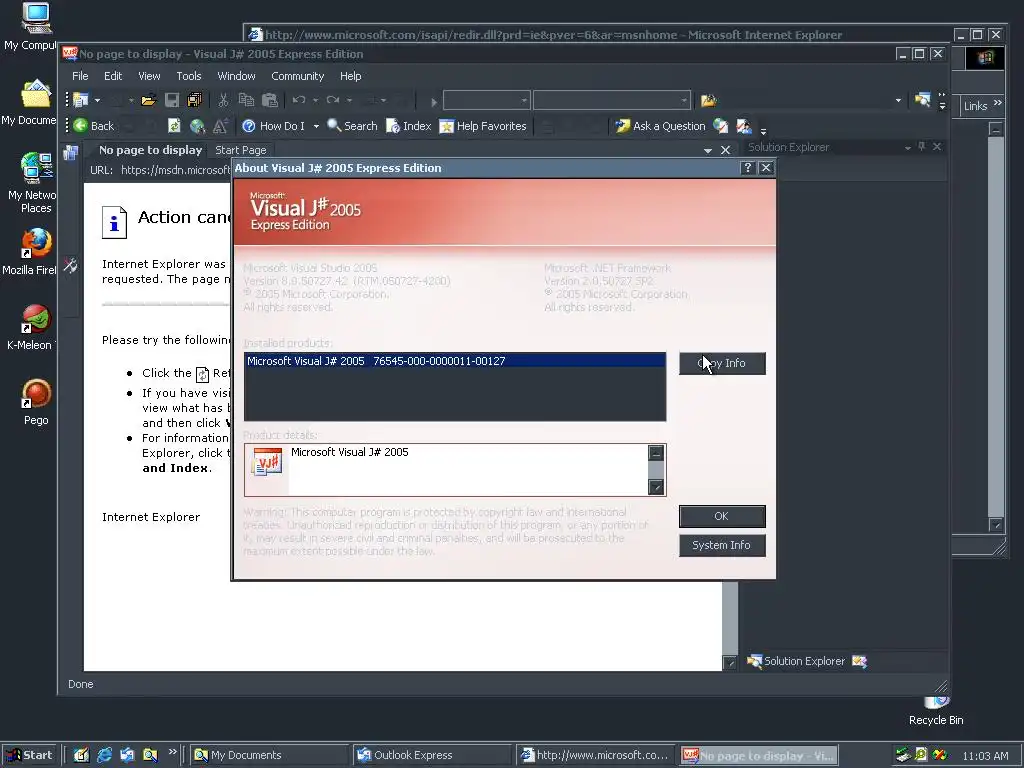Open the File menu

[80, 76]
